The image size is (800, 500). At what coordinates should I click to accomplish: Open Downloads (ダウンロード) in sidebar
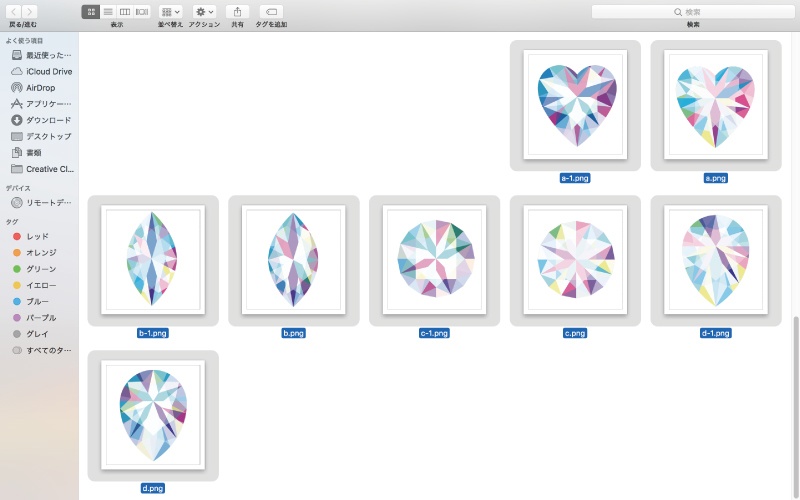pyautogui.click(x=41, y=120)
